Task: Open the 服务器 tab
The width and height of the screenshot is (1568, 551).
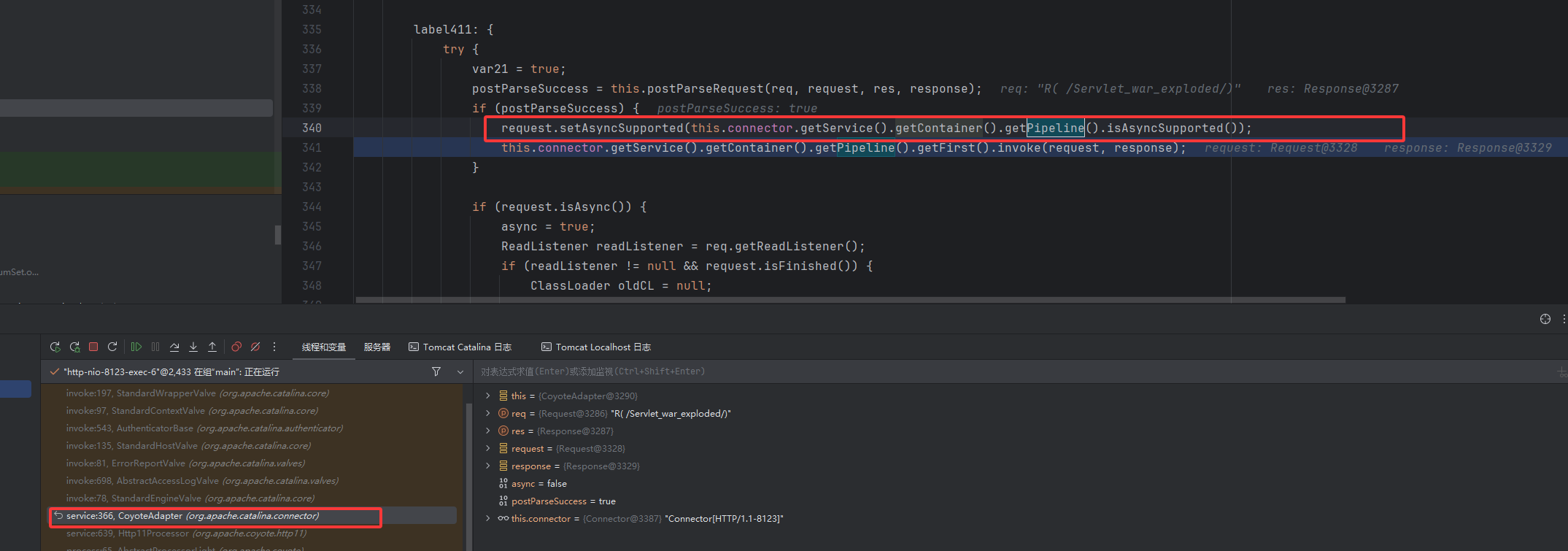Action: 377,347
